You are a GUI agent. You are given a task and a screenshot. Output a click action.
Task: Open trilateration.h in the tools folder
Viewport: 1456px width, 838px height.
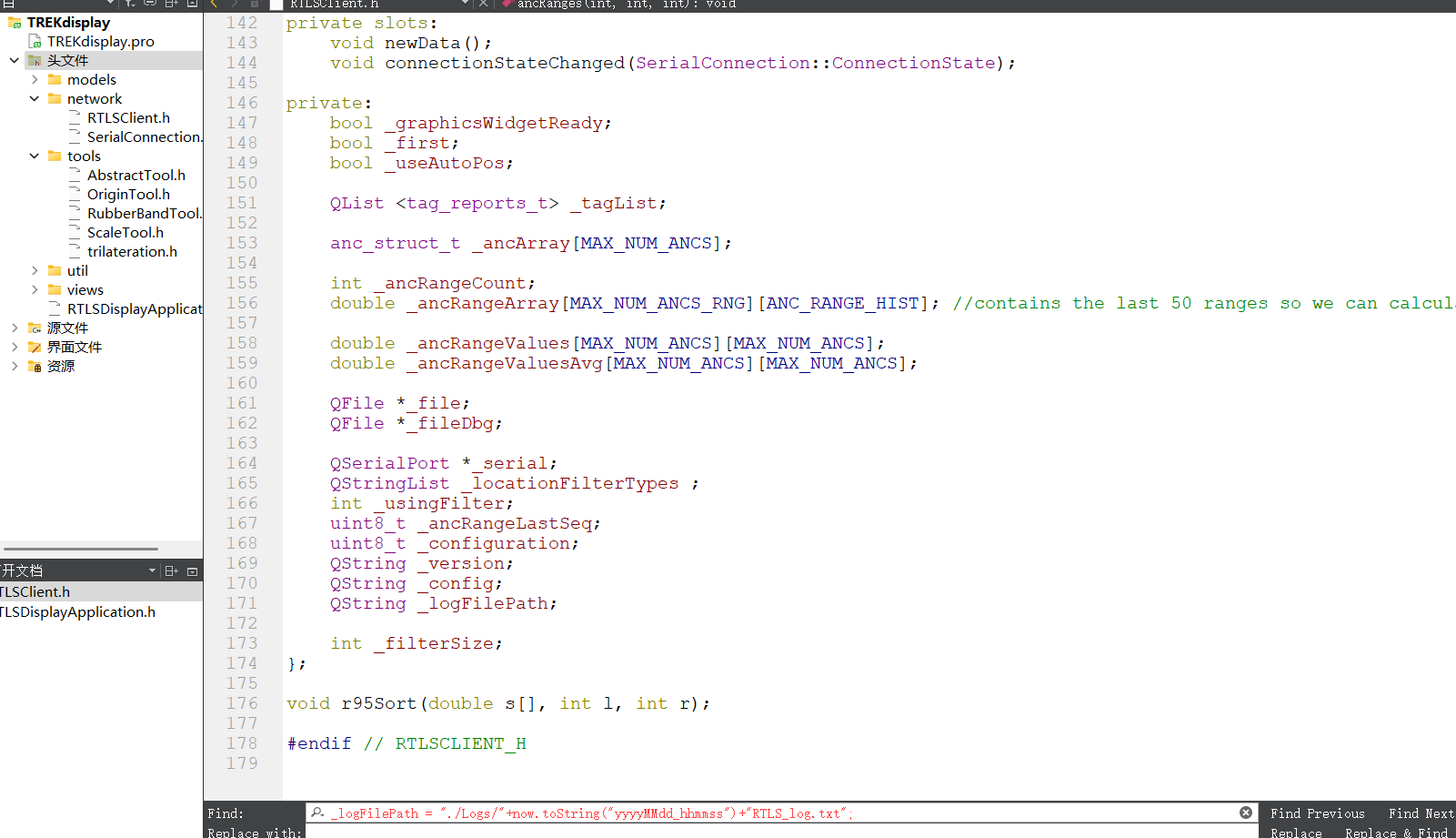click(x=132, y=252)
